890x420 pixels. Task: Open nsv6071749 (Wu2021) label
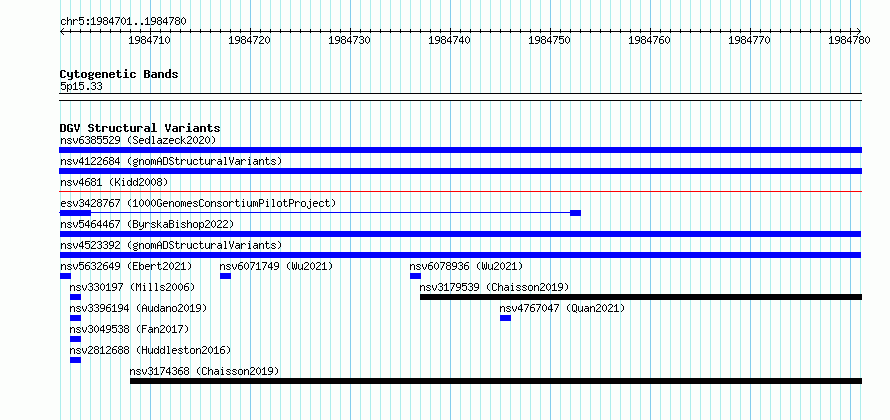[276, 266]
